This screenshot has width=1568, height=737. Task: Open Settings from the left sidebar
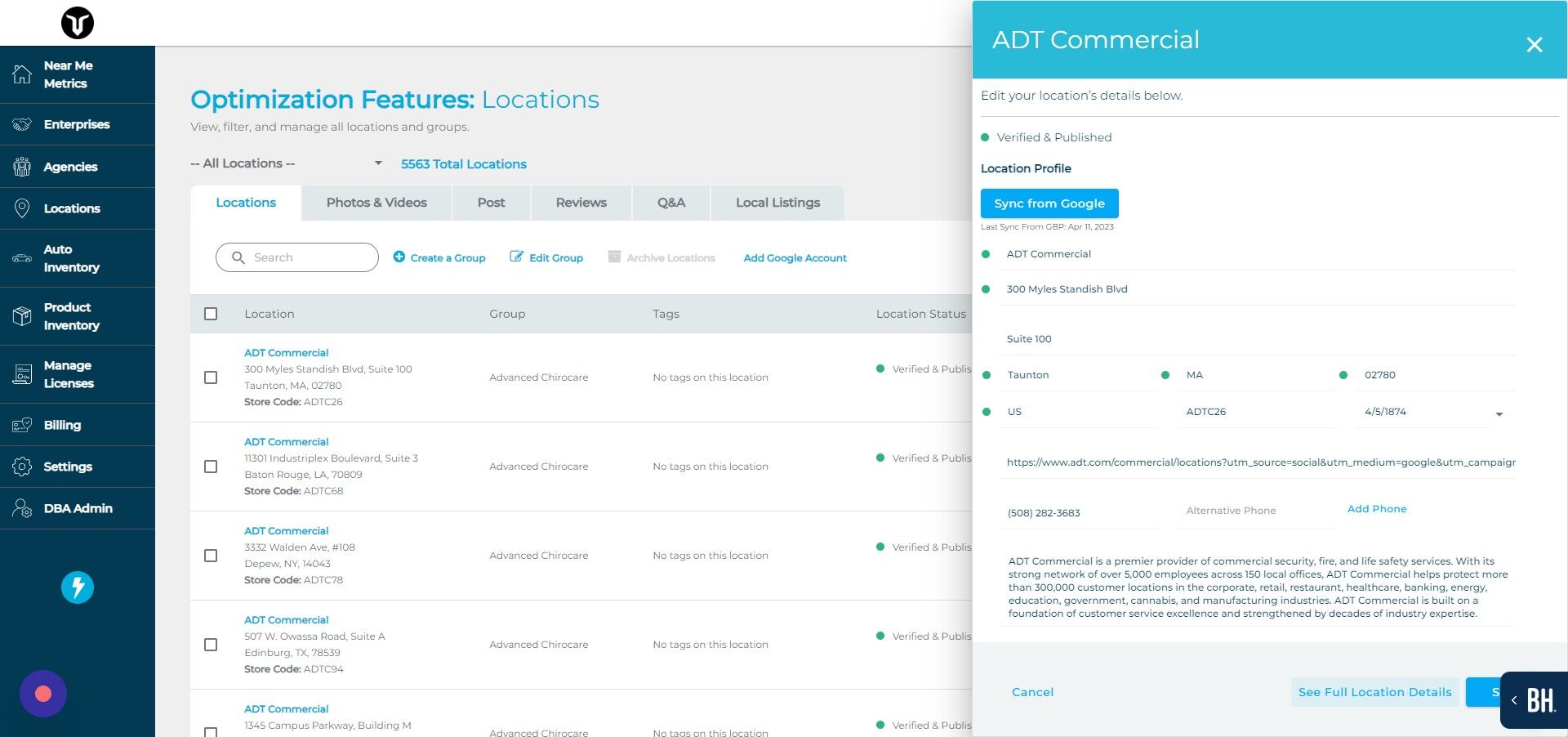click(x=69, y=467)
